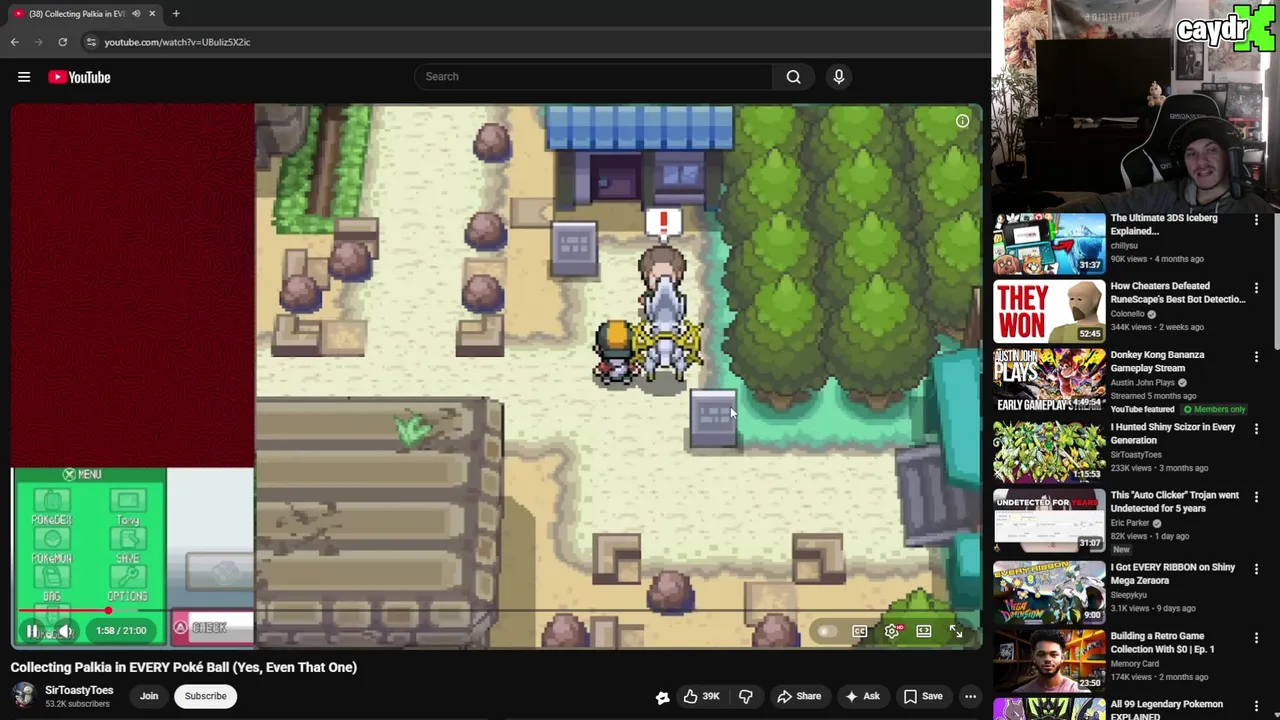Enter fullscreen mode

click(x=956, y=631)
